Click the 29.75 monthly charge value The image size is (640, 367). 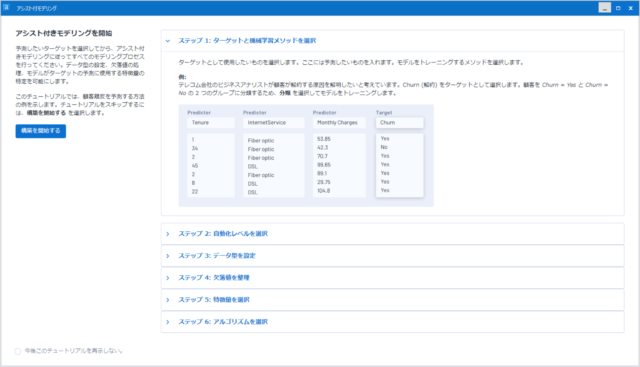[324, 182]
